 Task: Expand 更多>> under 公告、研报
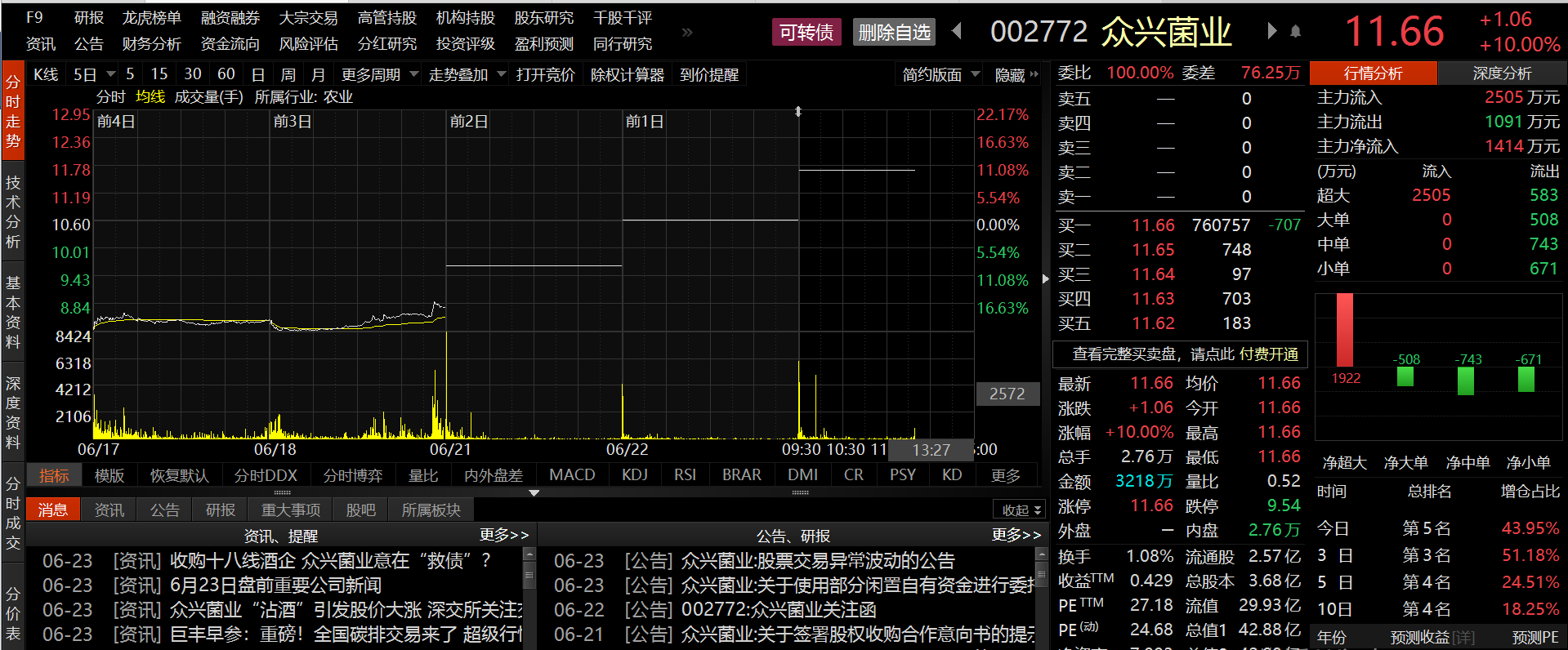(1016, 535)
